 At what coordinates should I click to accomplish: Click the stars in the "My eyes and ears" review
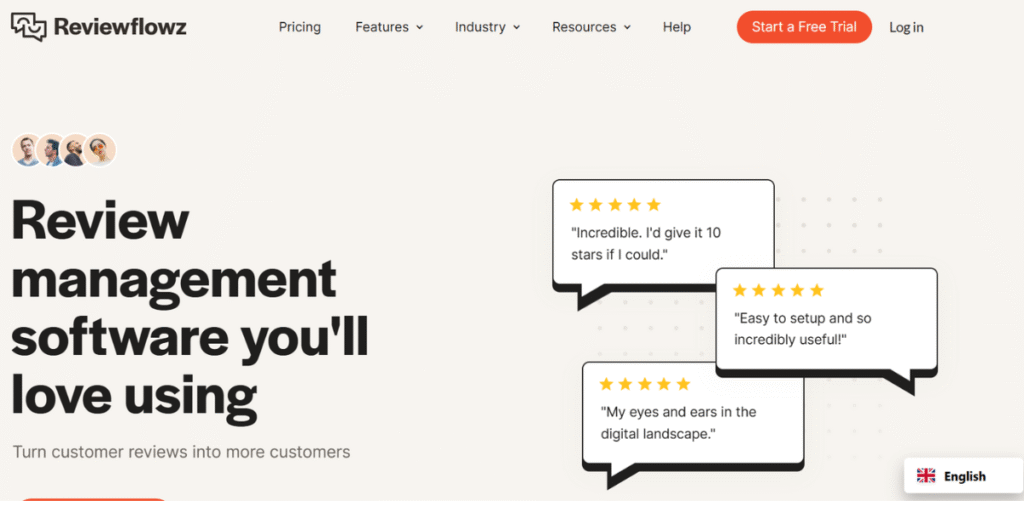pos(645,384)
